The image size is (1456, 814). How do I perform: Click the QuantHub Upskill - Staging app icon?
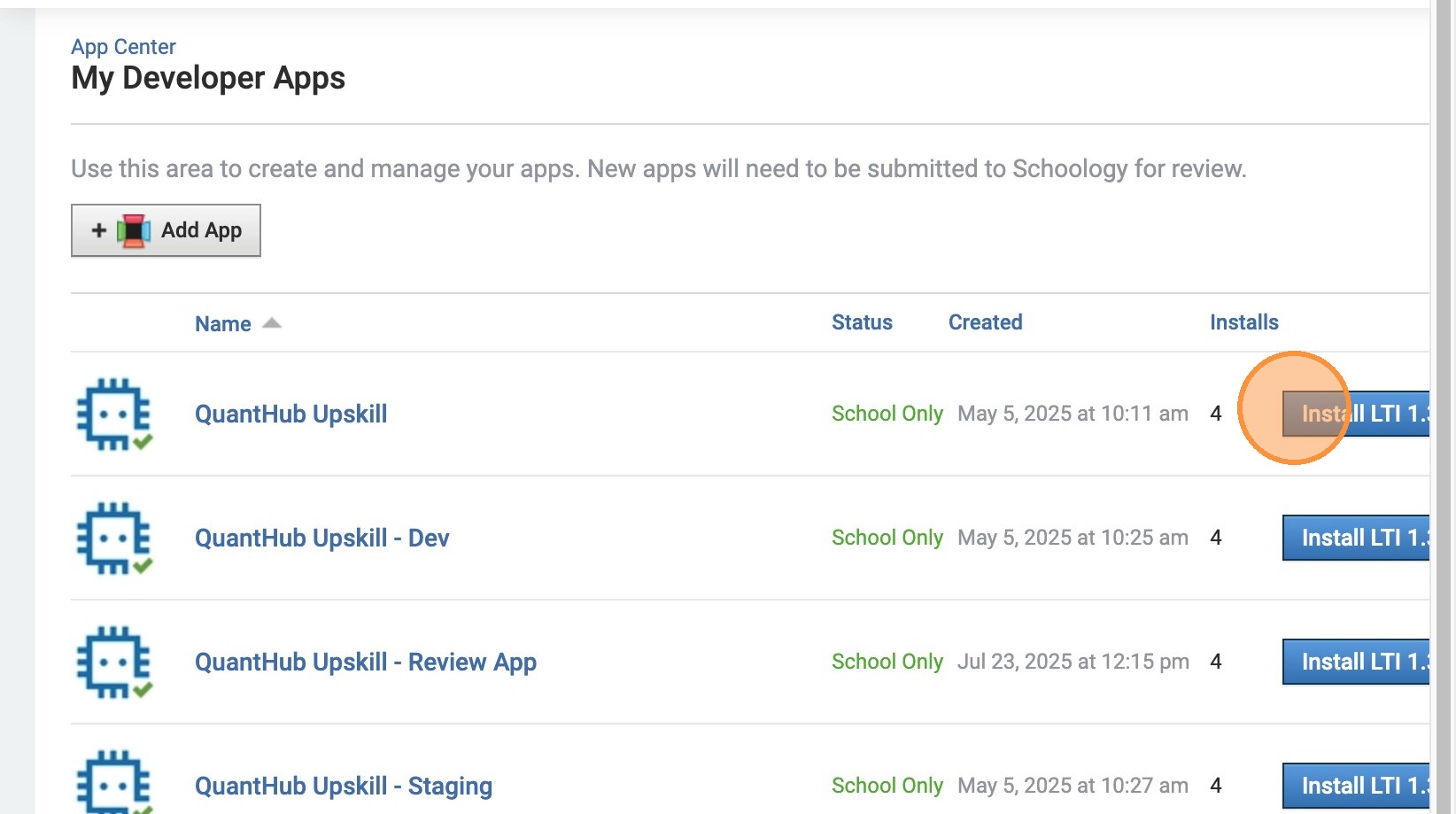point(113,783)
